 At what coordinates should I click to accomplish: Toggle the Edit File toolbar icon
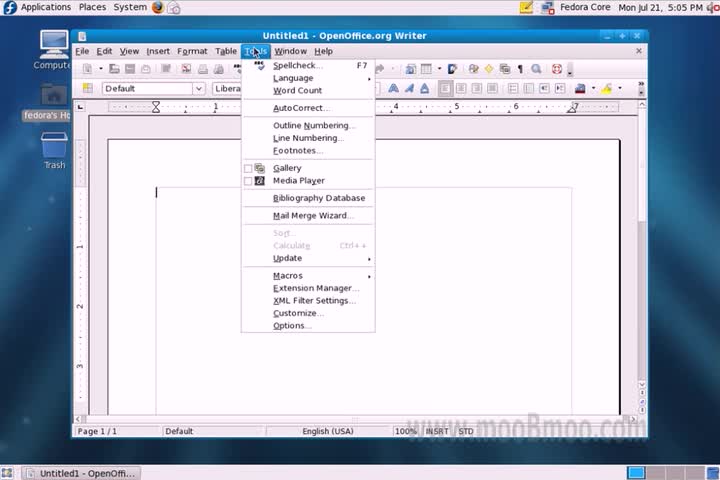[x=166, y=69]
